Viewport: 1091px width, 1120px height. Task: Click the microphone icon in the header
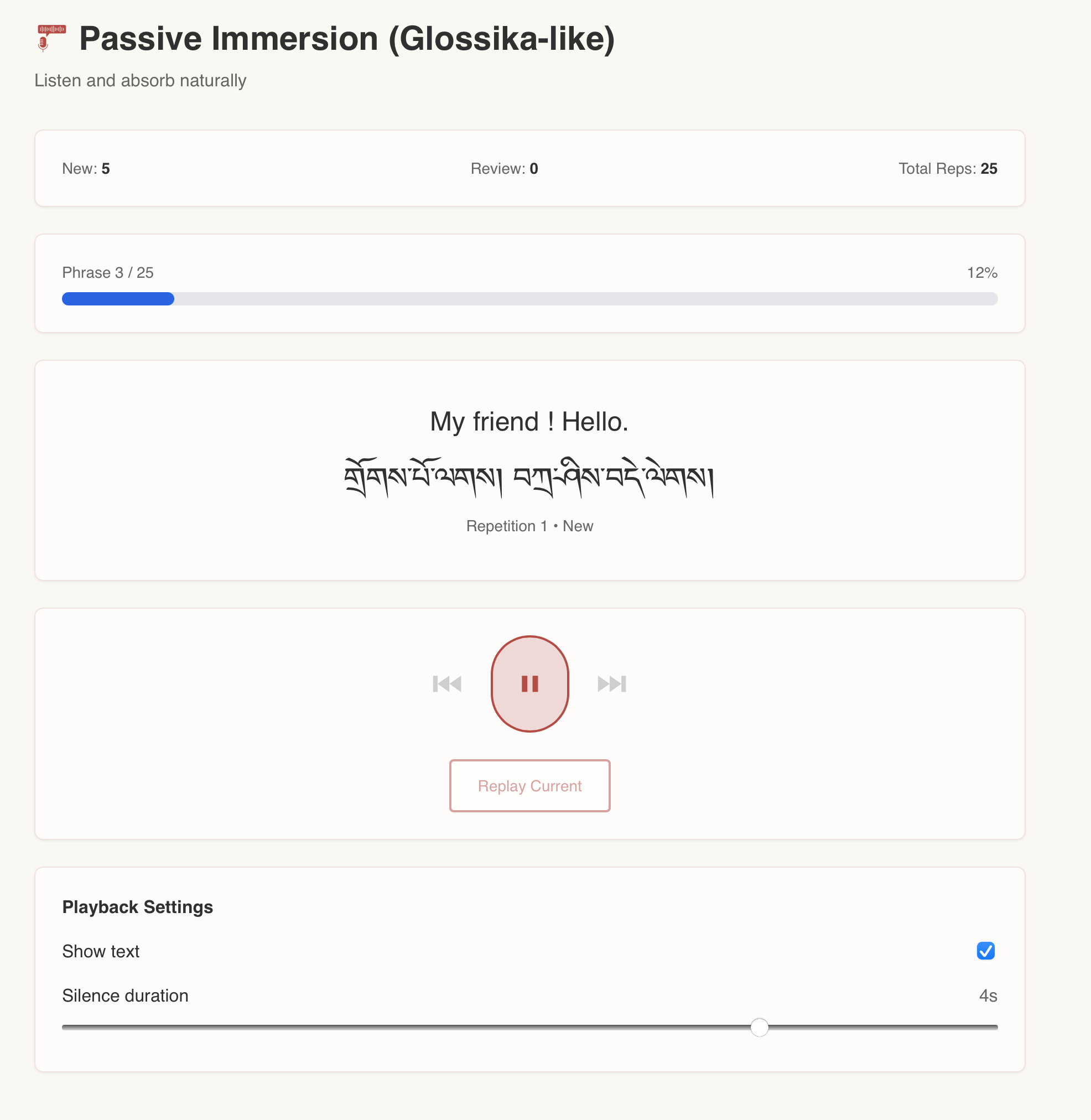[50, 38]
